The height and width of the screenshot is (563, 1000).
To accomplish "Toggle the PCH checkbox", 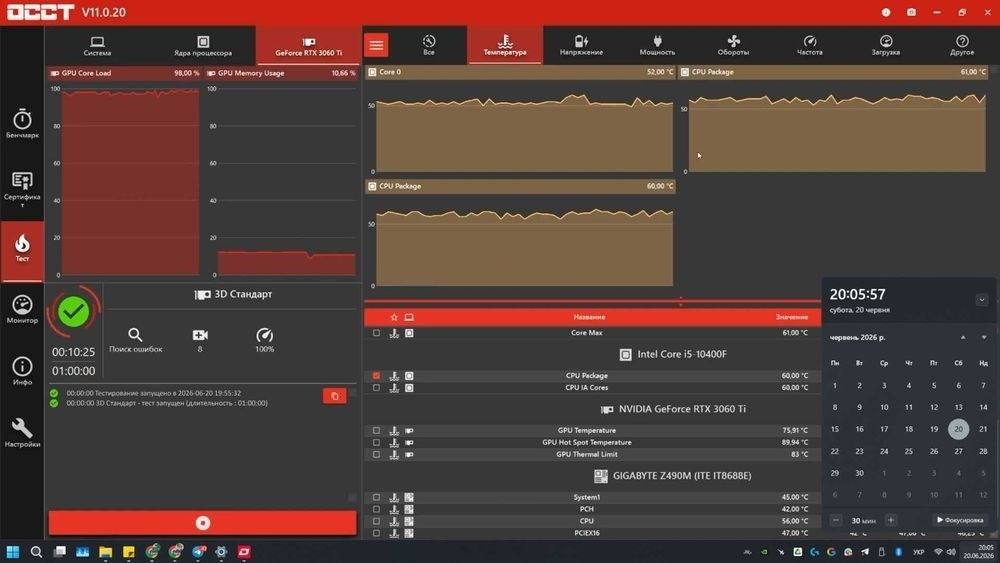I will pyautogui.click(x=376, y=509).
